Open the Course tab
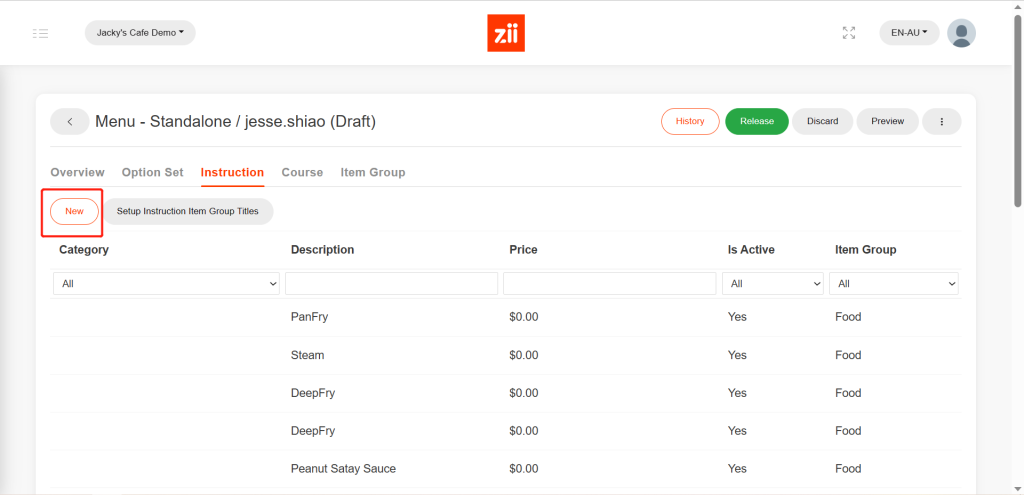The height and width of the screenshot is (495, 1024). click(302, 172)
